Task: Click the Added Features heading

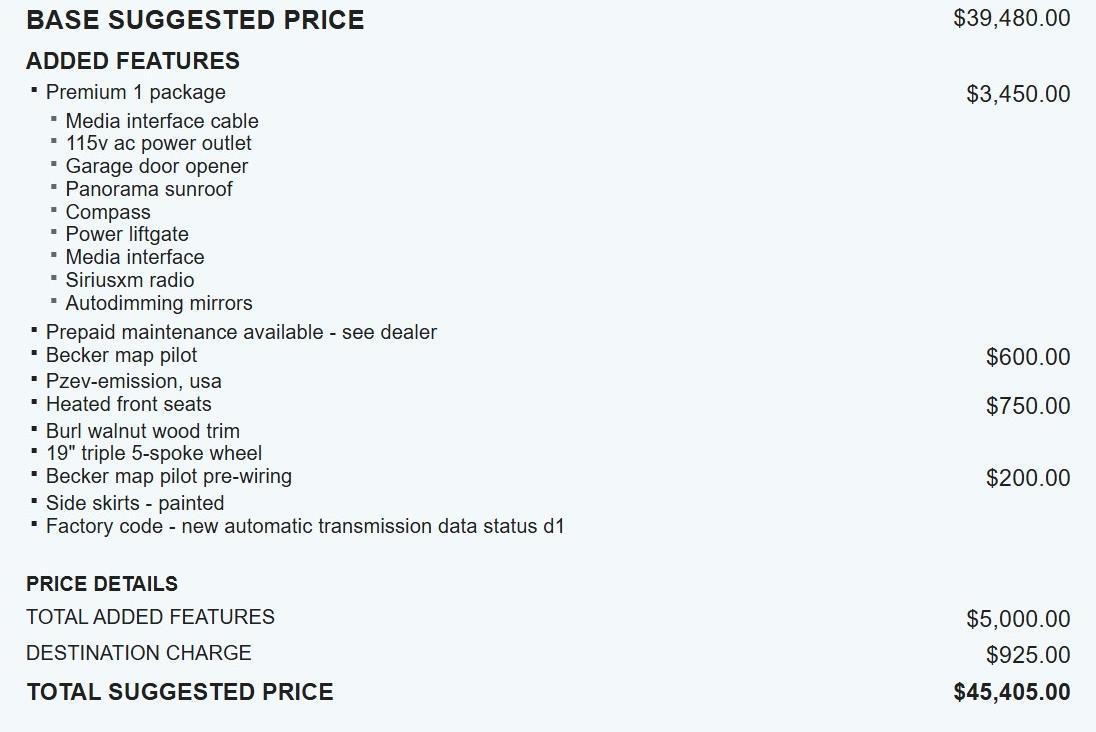Action: (133, 61)
